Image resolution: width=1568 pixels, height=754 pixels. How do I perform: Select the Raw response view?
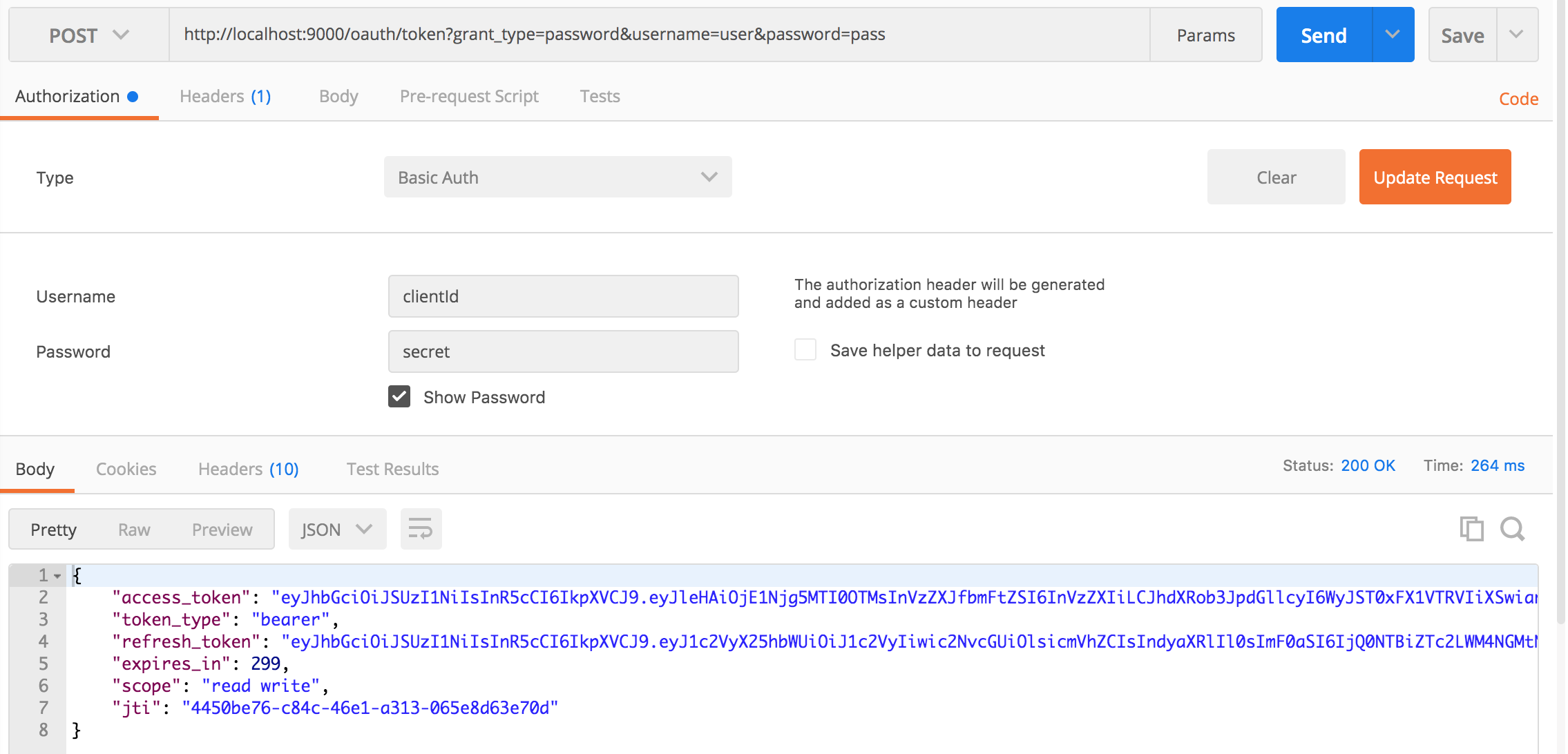(134, 529)
